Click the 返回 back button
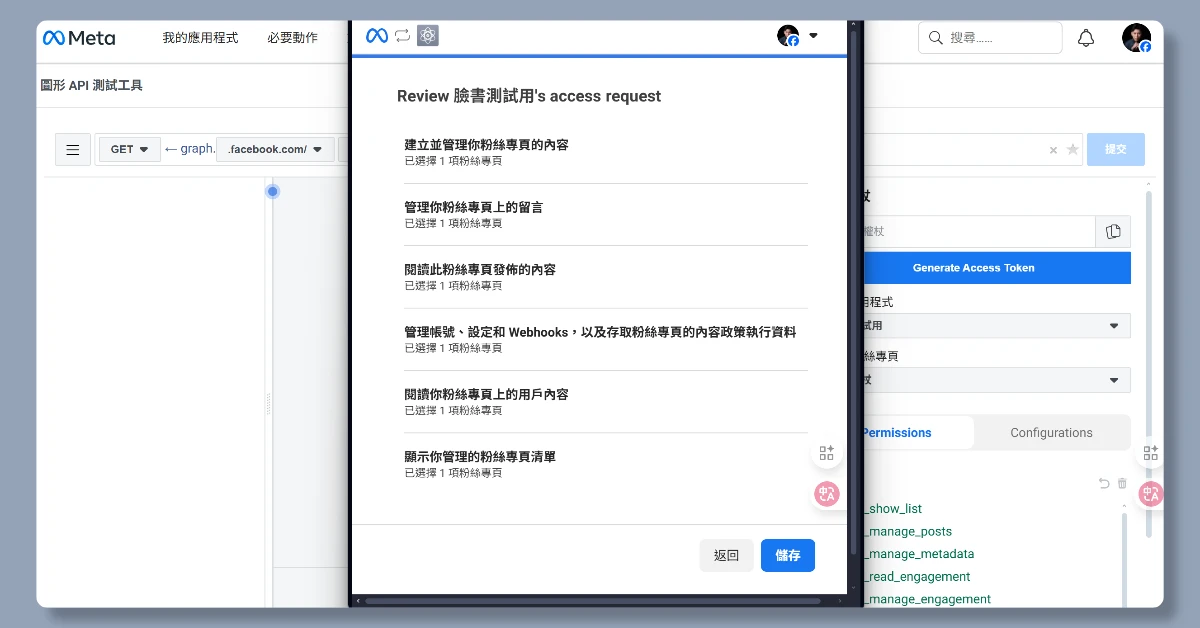This screenshot has height=628, width=1200. click(x=726, y=556)
